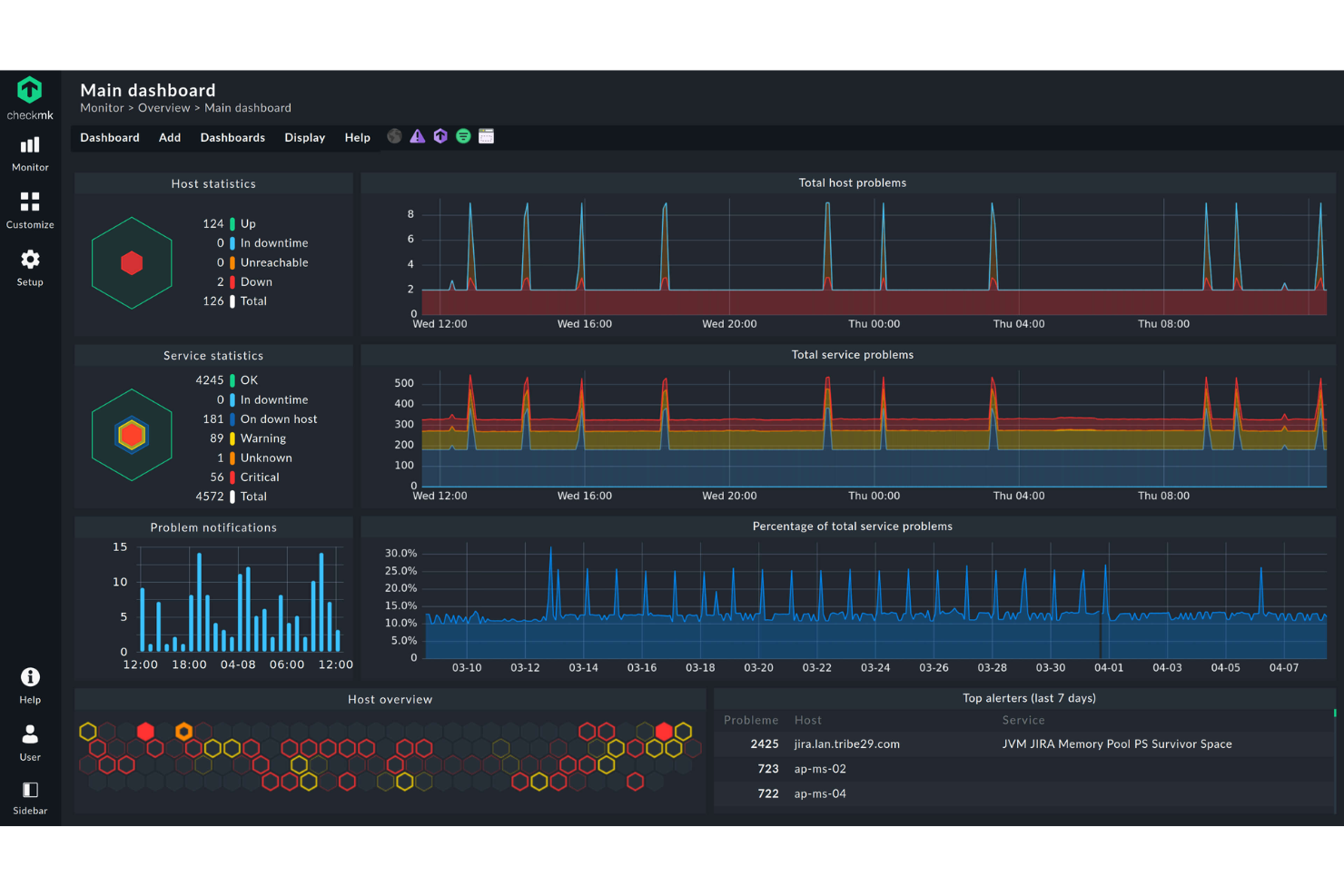Open the Help menu in menu bar

357,138
